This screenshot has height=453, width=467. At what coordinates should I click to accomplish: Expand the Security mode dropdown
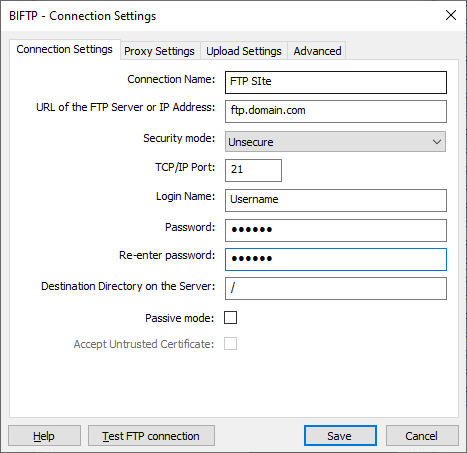click(x=335, y=142)
